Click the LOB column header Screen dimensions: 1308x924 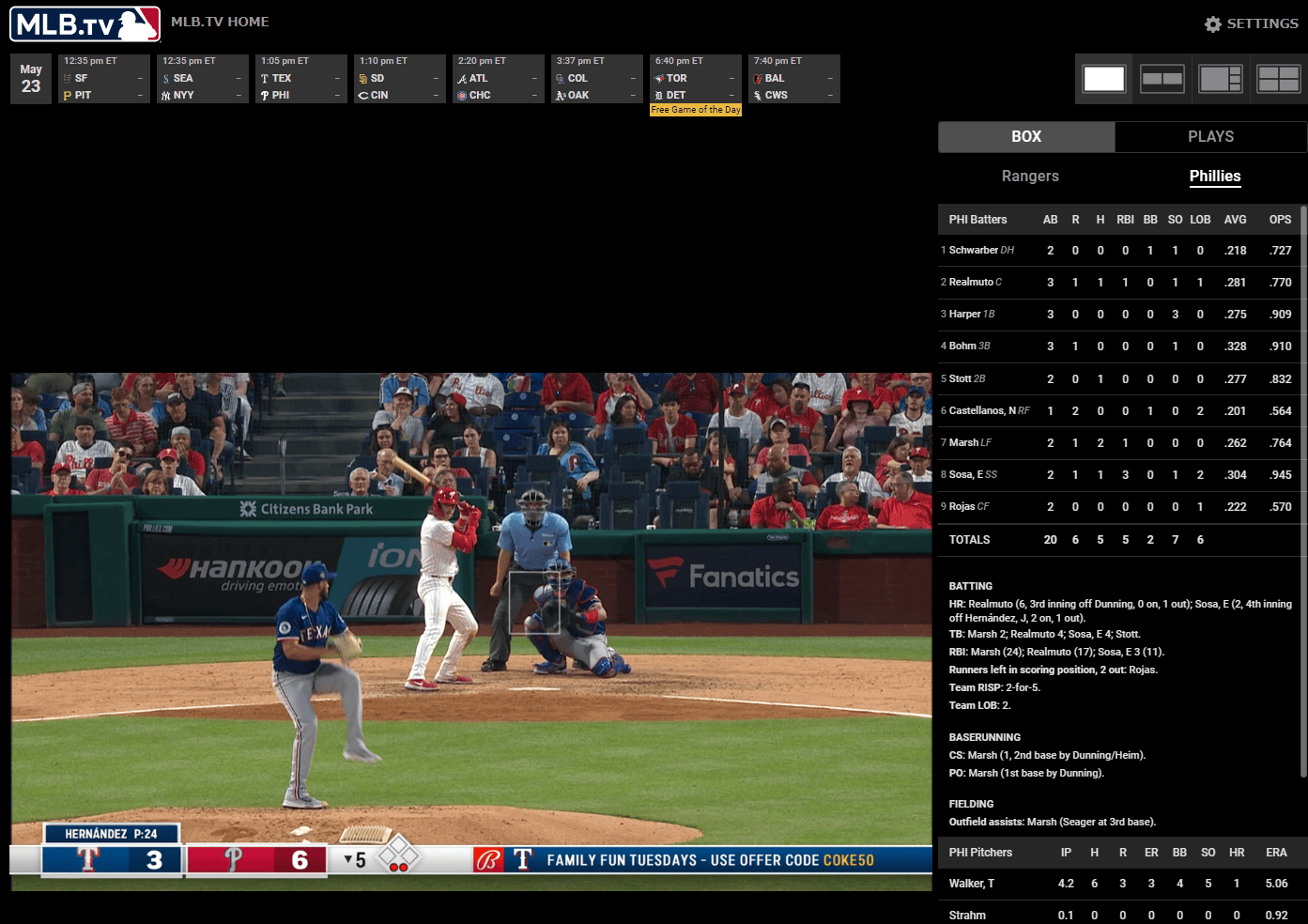1200,220
